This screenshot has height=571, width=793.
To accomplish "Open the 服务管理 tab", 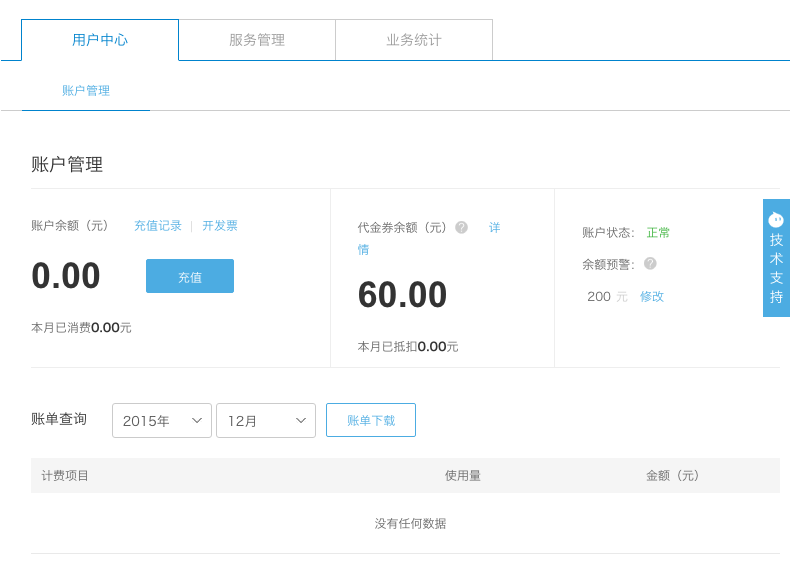I will (257, 40).
